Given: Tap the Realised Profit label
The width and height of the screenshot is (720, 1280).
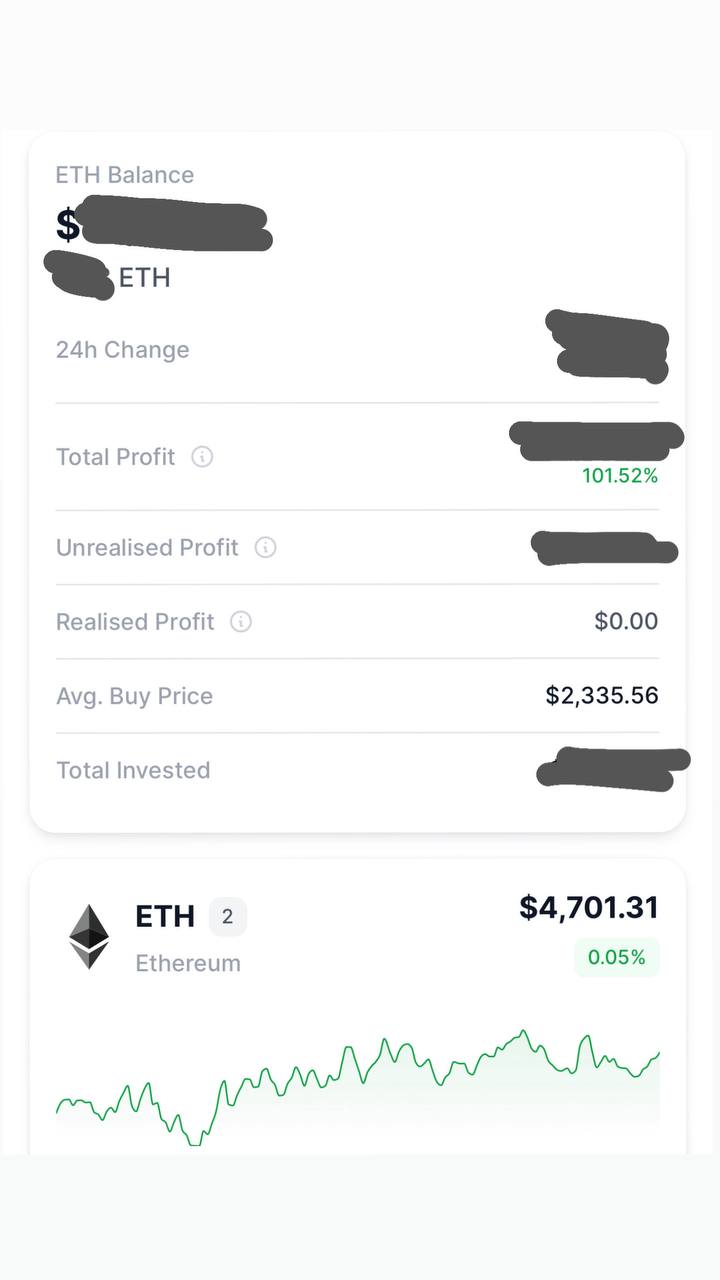Looking at the screenshot, I should click(x=135, y=622).
